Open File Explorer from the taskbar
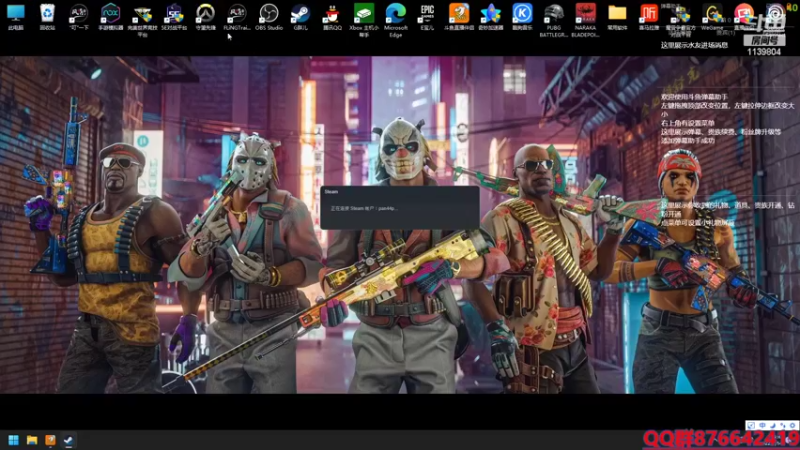The image size is (800, 450). point(32,440)
